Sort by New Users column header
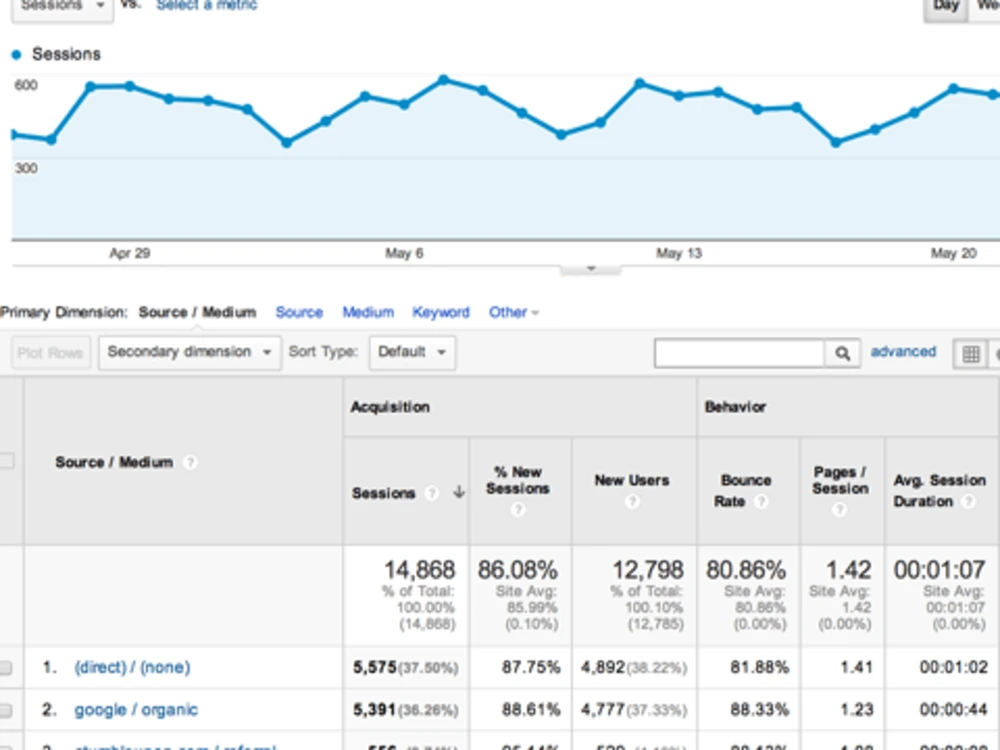The image size is (1000, 750). [x=631, y=480]
